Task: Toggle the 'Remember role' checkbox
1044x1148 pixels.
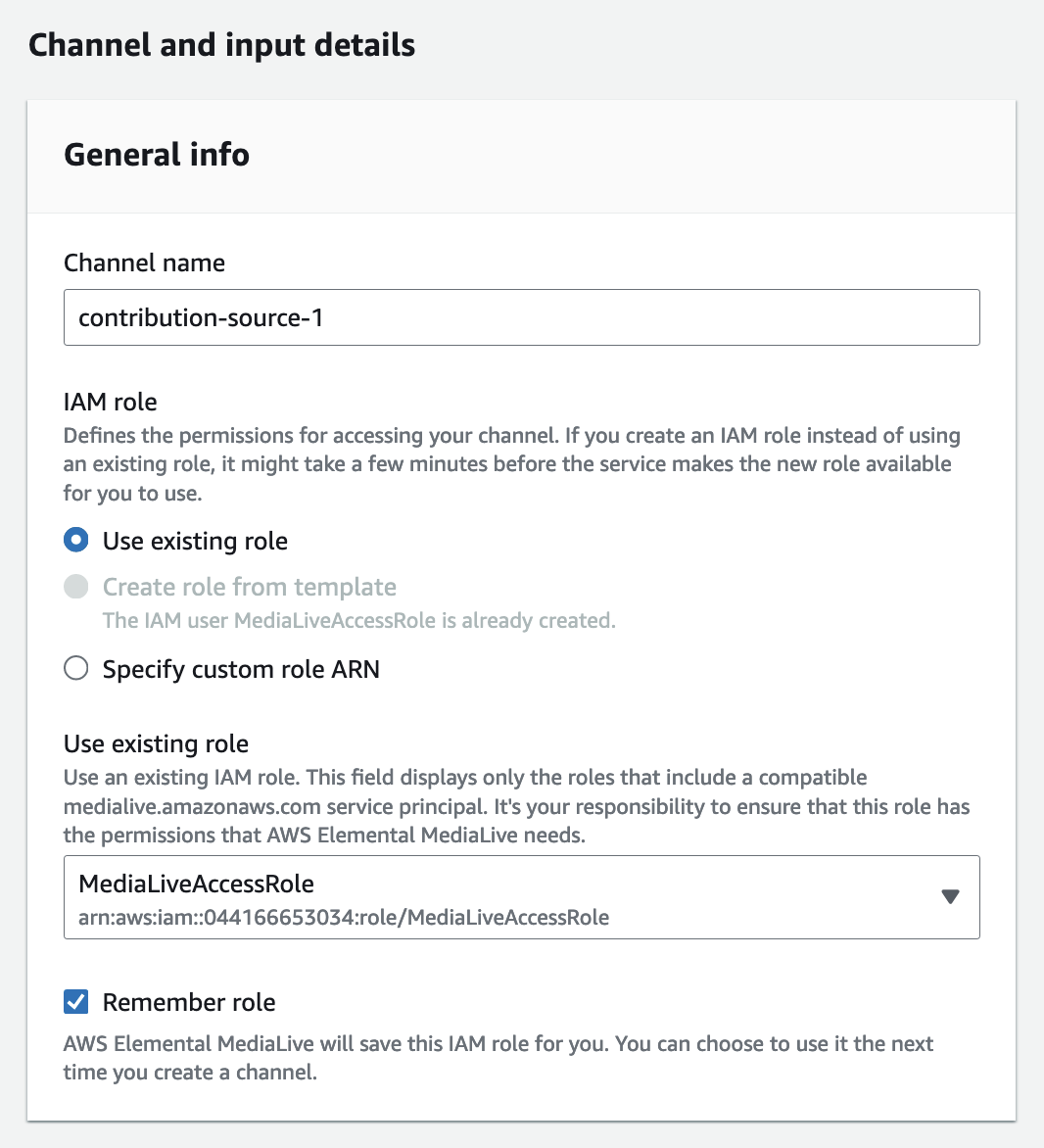Action: 76,1002
